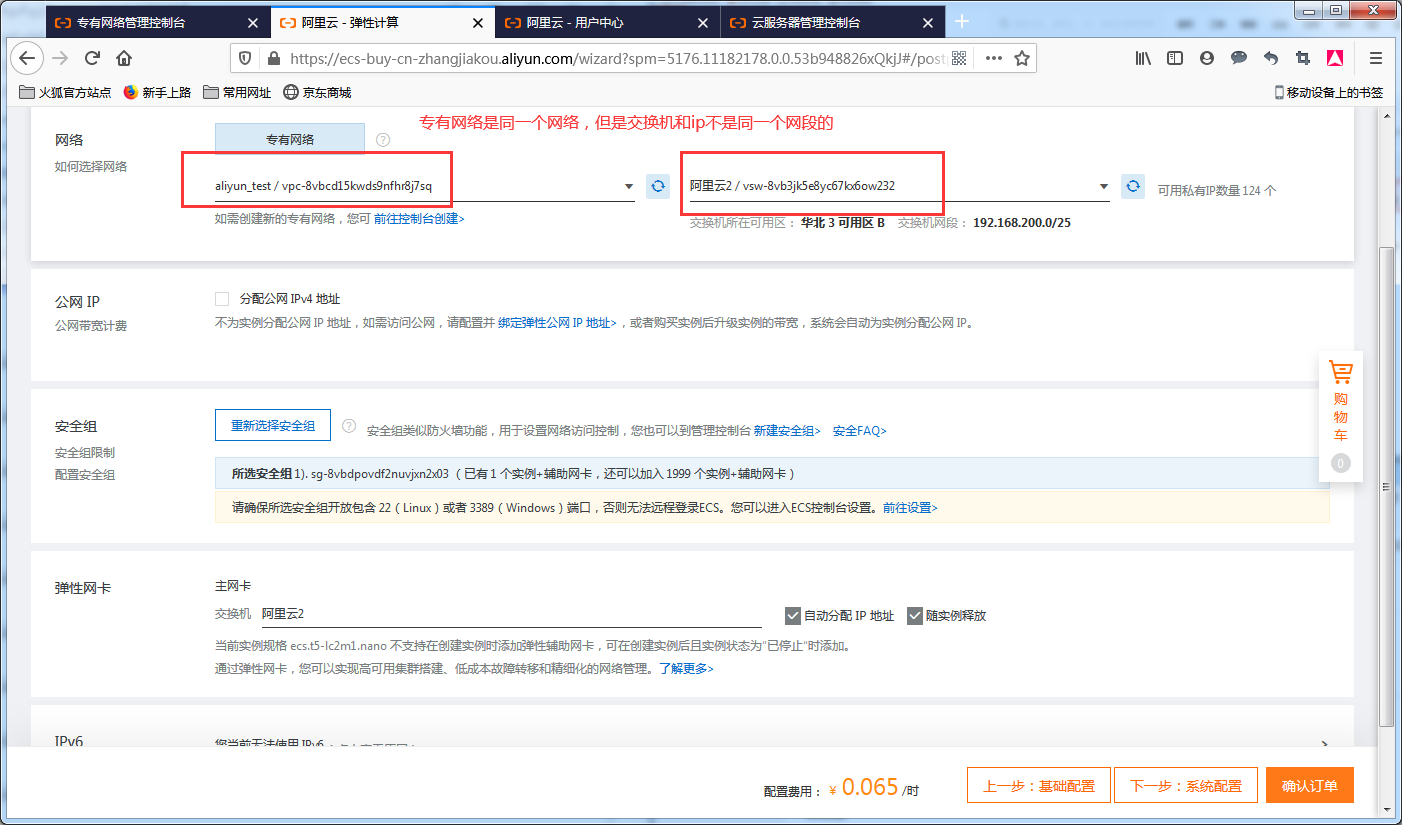Refresh the switch list with the reload icon

[1133, 186]
